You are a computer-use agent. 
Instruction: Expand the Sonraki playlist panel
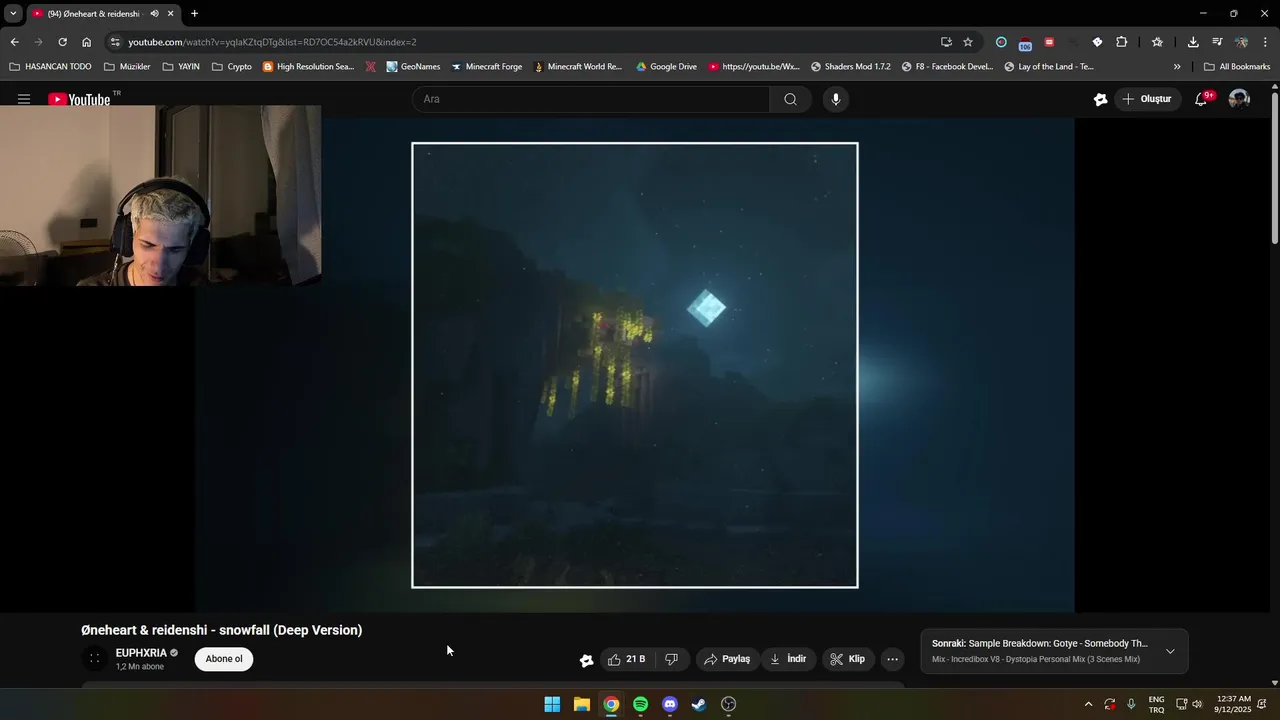pos(1170,651)
